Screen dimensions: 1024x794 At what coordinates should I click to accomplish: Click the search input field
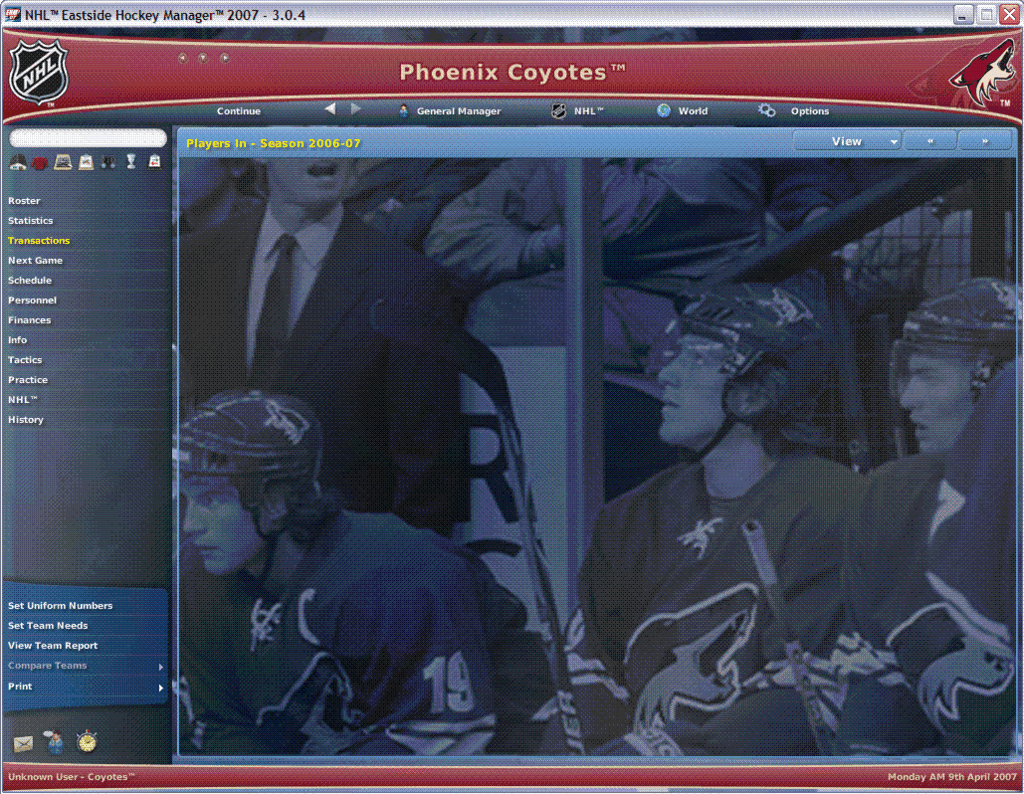[88, 138]
